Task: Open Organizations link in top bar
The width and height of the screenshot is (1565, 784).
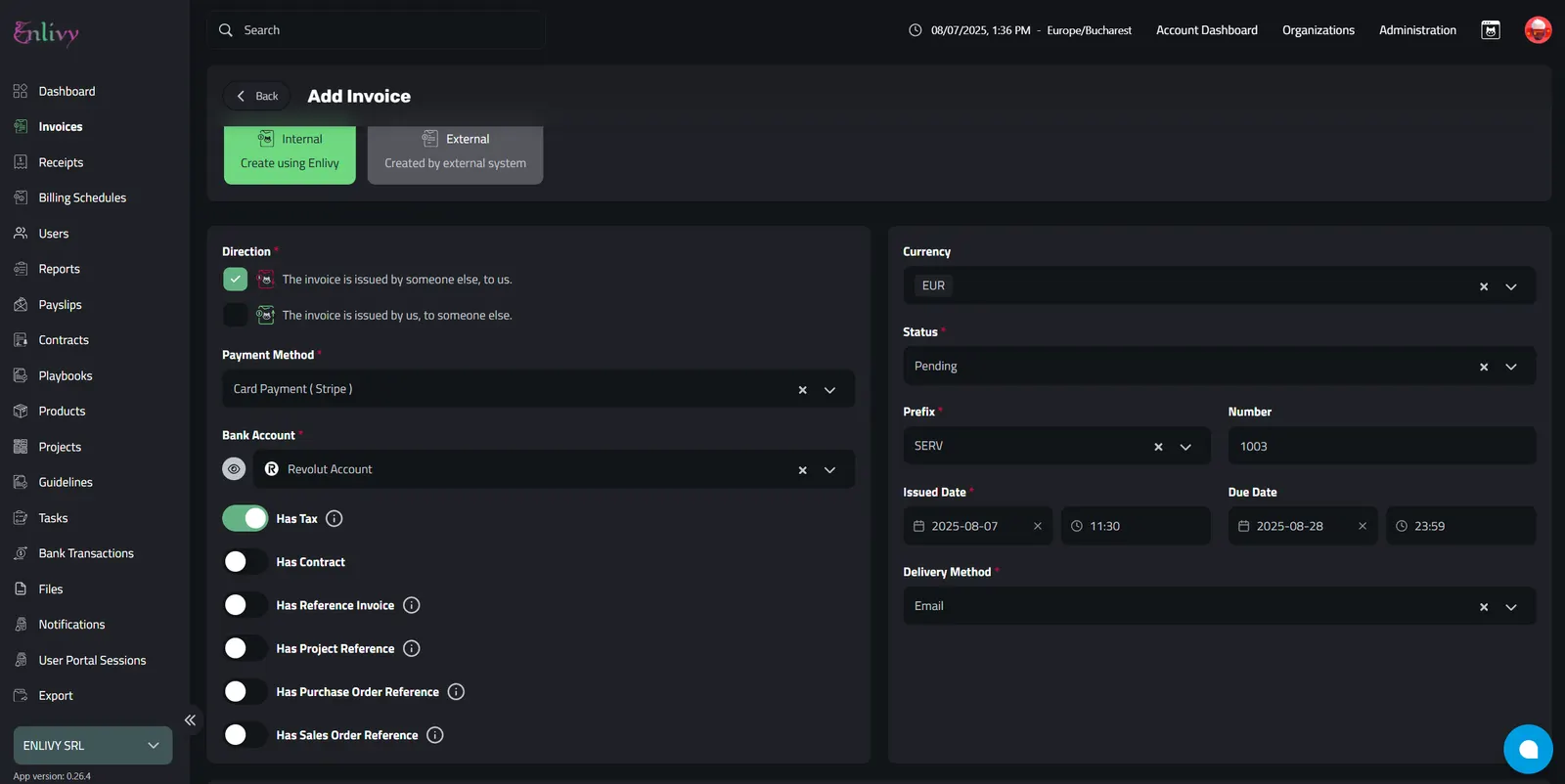Action: (1319, 30)
